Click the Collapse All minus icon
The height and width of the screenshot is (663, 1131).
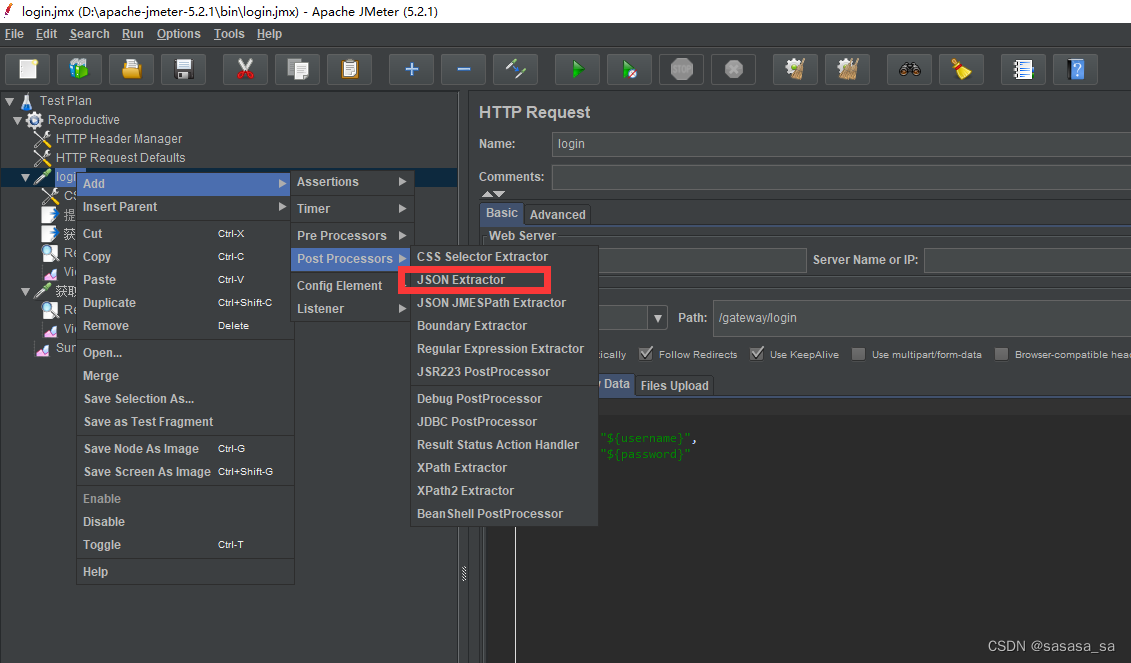pyautogui.click(x=463, y=69)
